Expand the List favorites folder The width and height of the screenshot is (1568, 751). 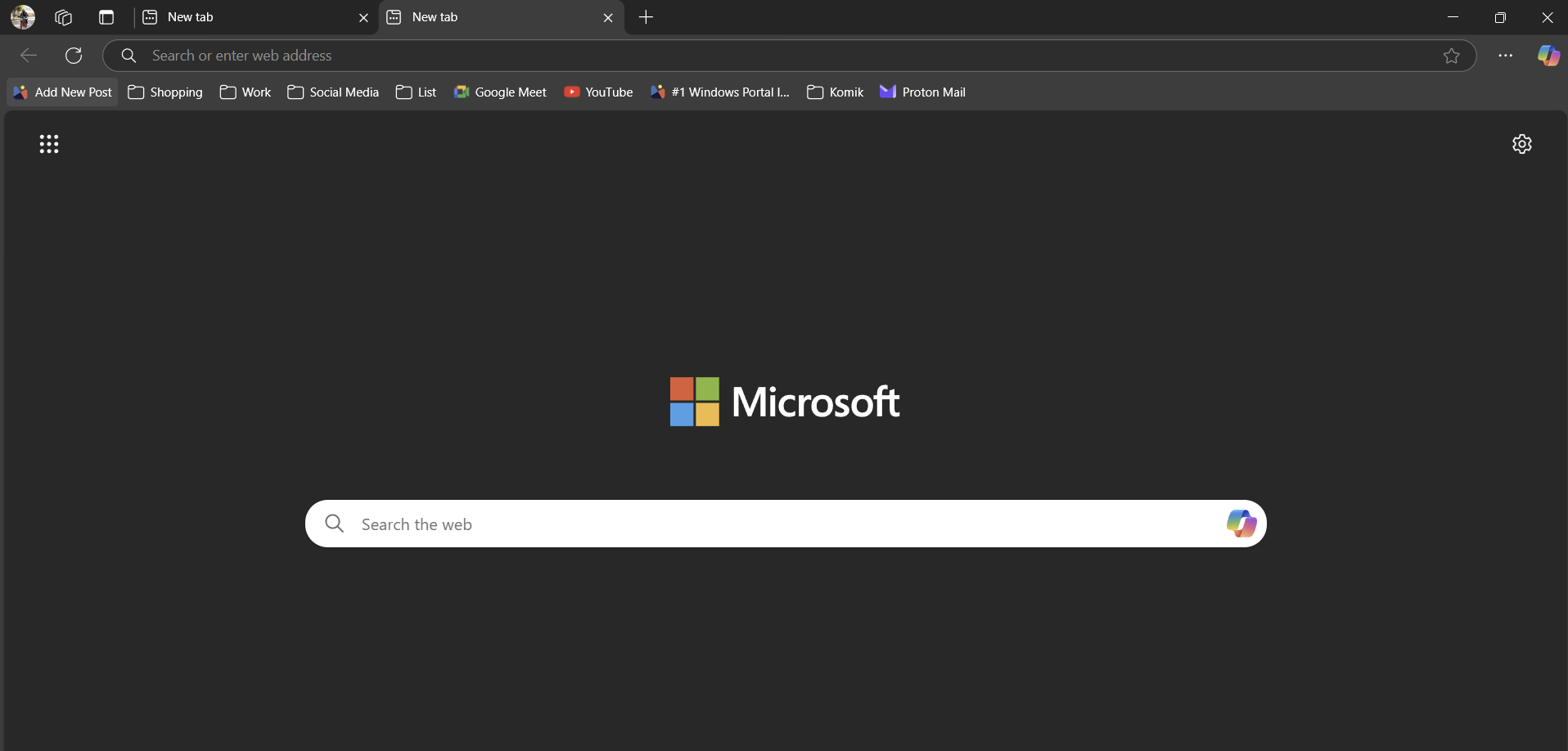[x=416, y=92]
